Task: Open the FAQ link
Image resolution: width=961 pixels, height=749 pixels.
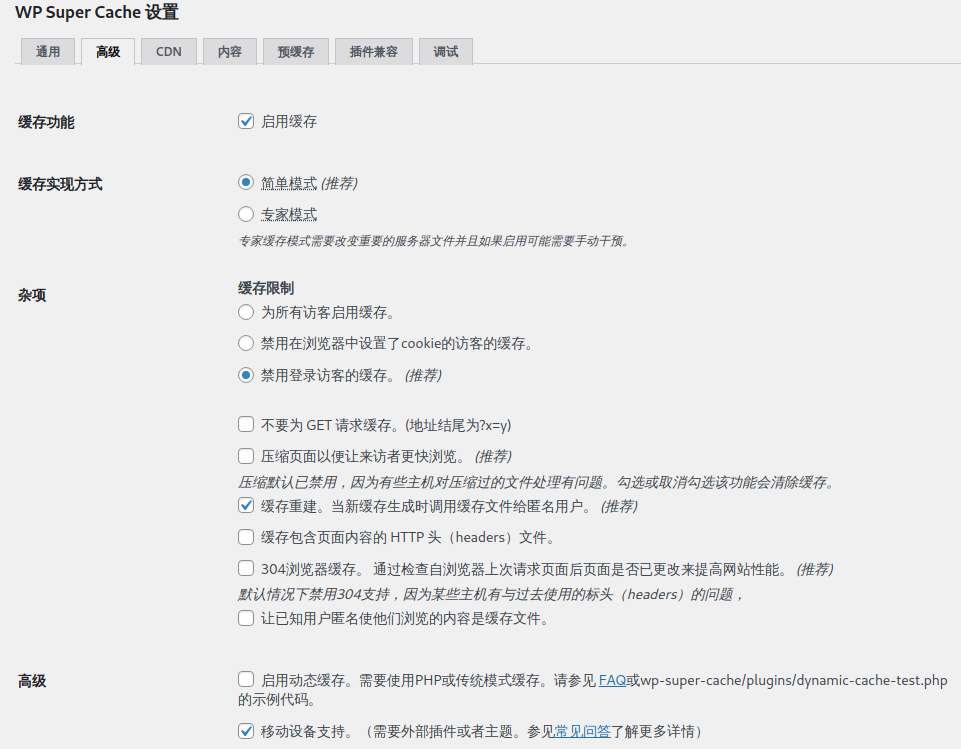Action: click(x=612, y=681)
